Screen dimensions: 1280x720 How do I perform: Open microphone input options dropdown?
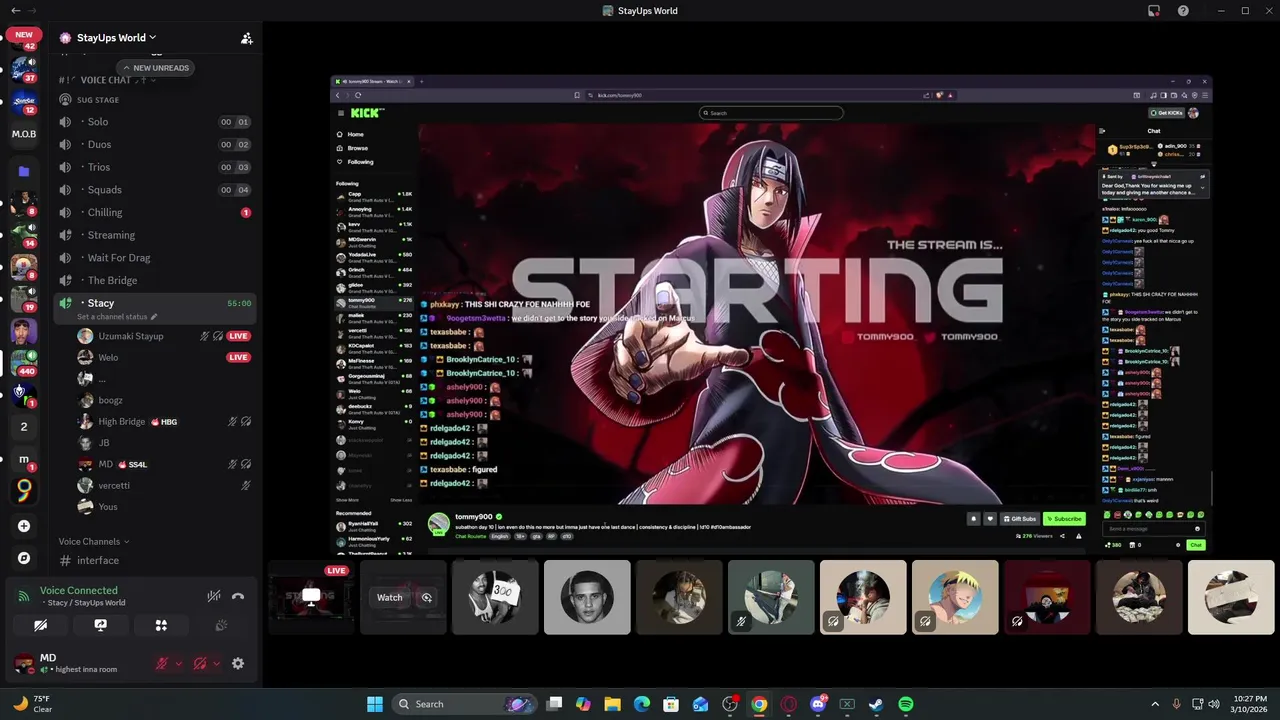[179, 663]
